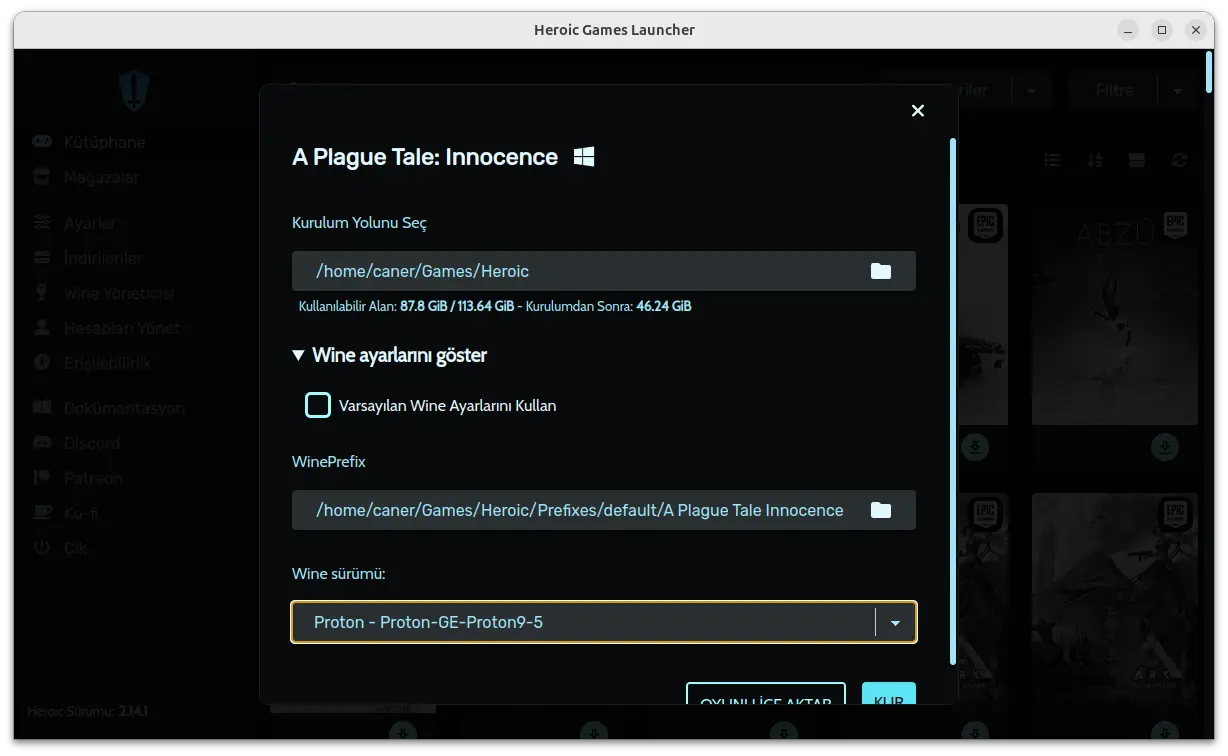Image resolution: width=1228 pixels, height=756 pixels.
Task: Expand the Filtre dropdown arrow
Action: [x=1177, y=90]
